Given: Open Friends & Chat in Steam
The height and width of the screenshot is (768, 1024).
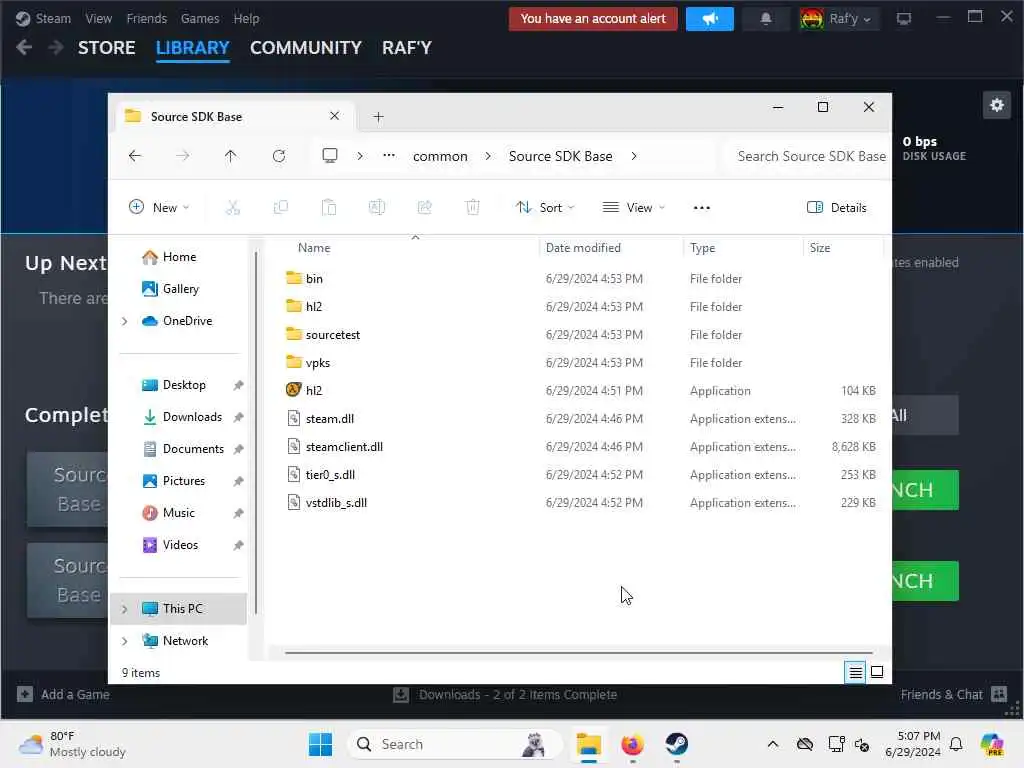Looking at the screenshot, I should coord(953,694).
